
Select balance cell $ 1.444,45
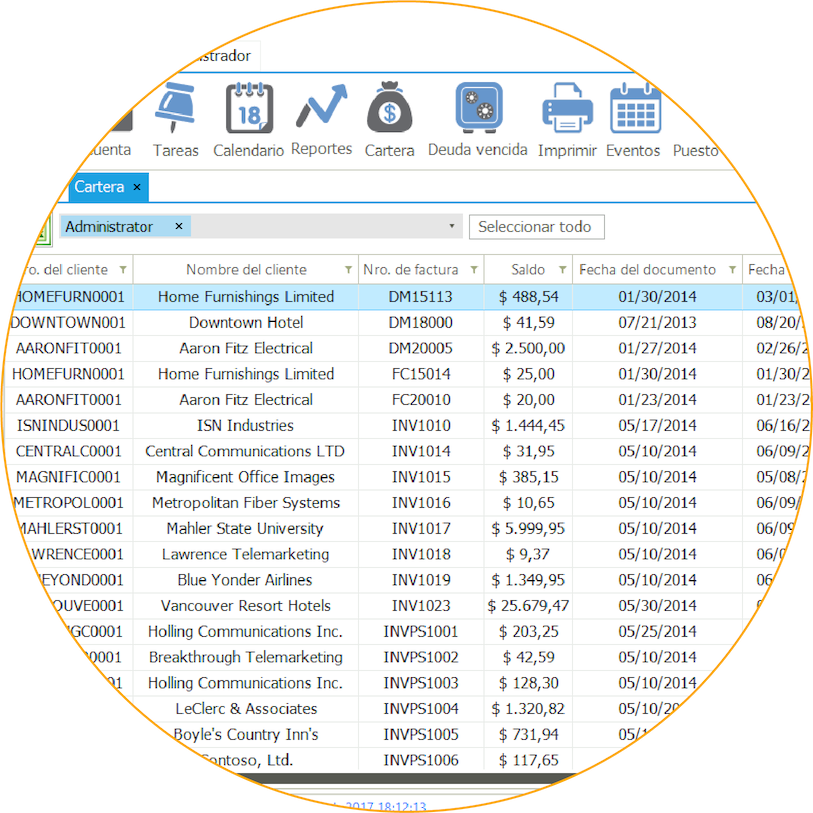click(x=528, y=426)
